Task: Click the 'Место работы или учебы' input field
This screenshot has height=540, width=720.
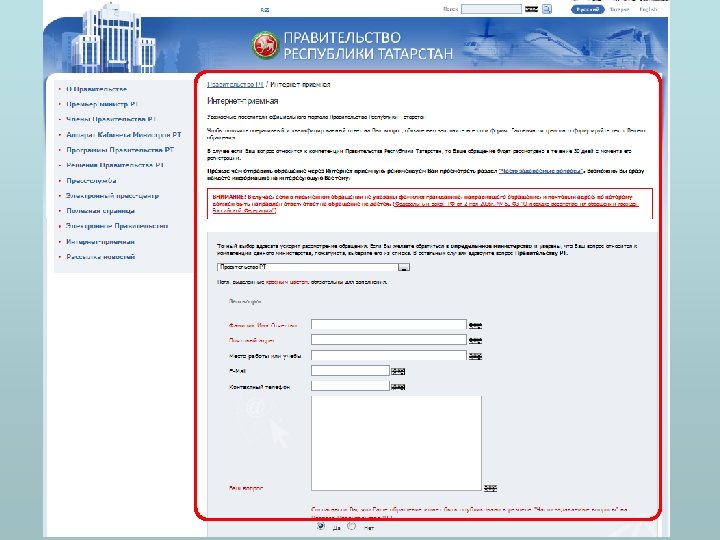Action: click(x=389, y=355)
